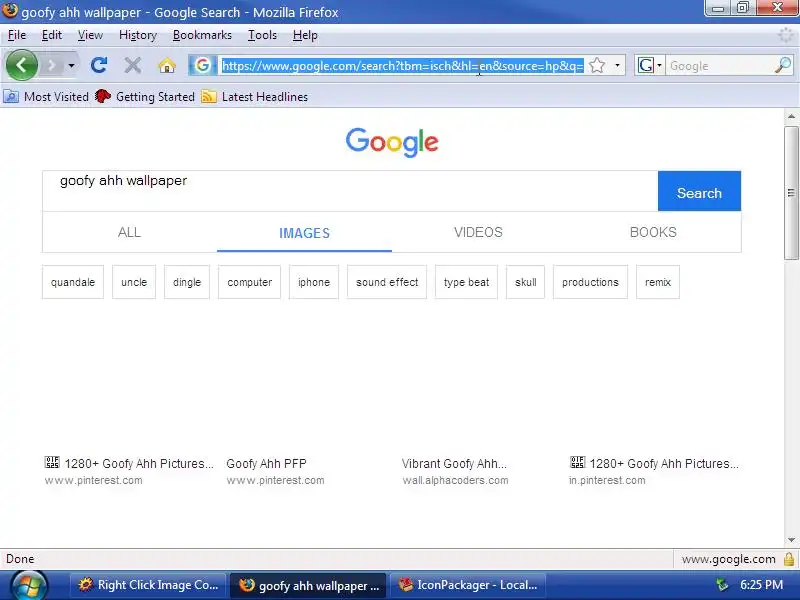
Task: Select the remix filter chip
Action: point(658,282)
